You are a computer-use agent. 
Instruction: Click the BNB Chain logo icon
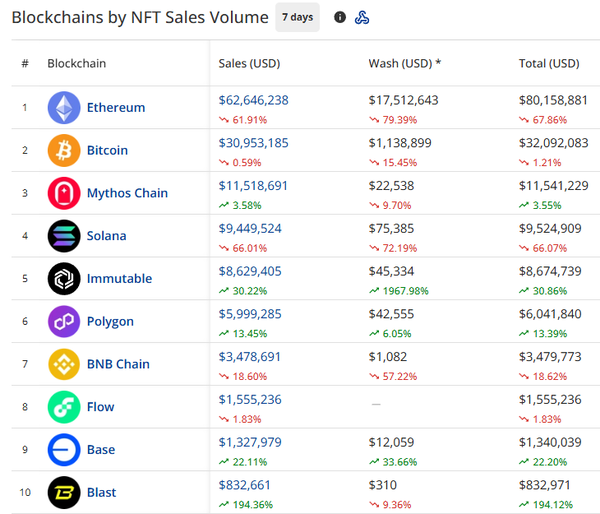coord(64,364)
